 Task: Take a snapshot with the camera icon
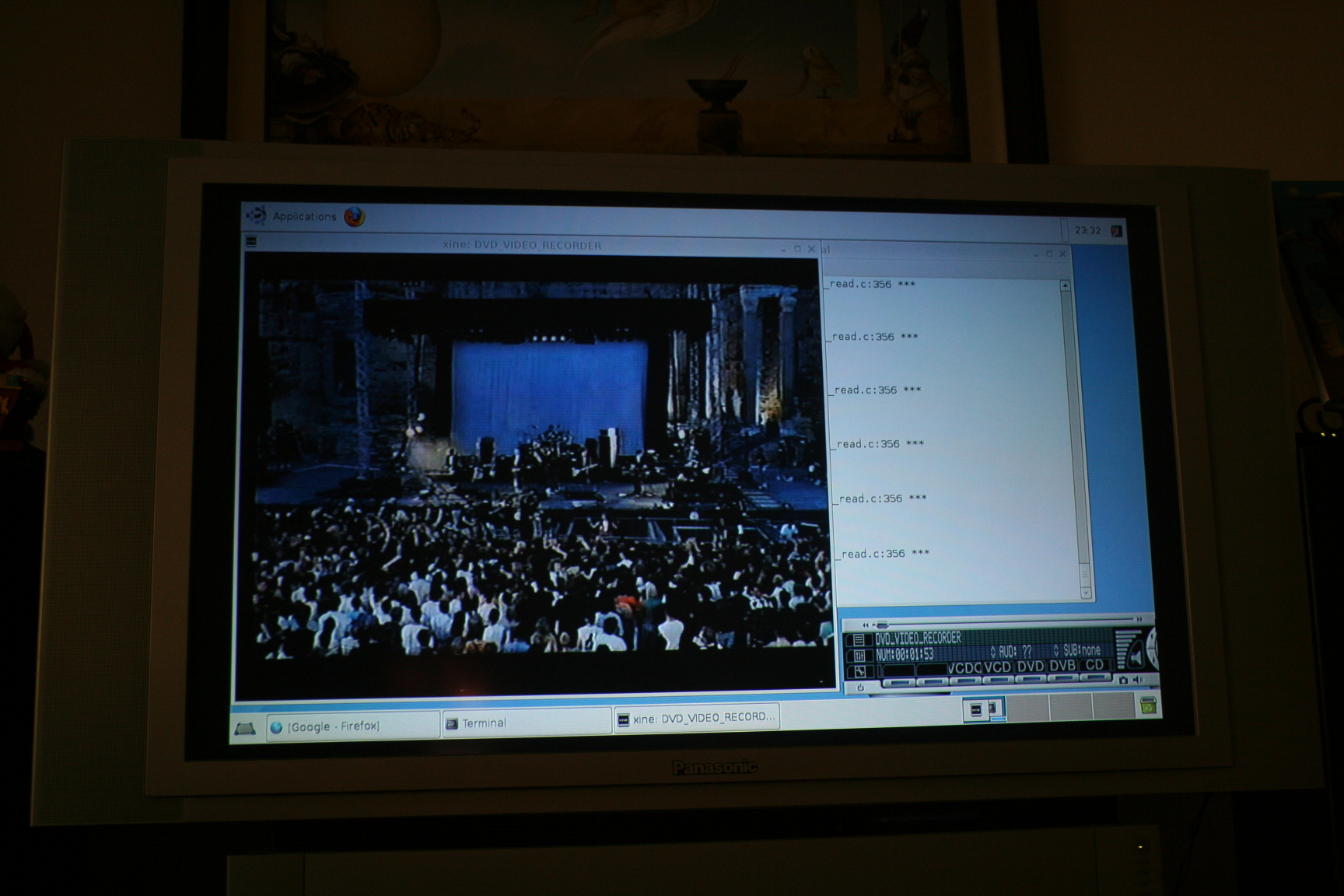1123,681
